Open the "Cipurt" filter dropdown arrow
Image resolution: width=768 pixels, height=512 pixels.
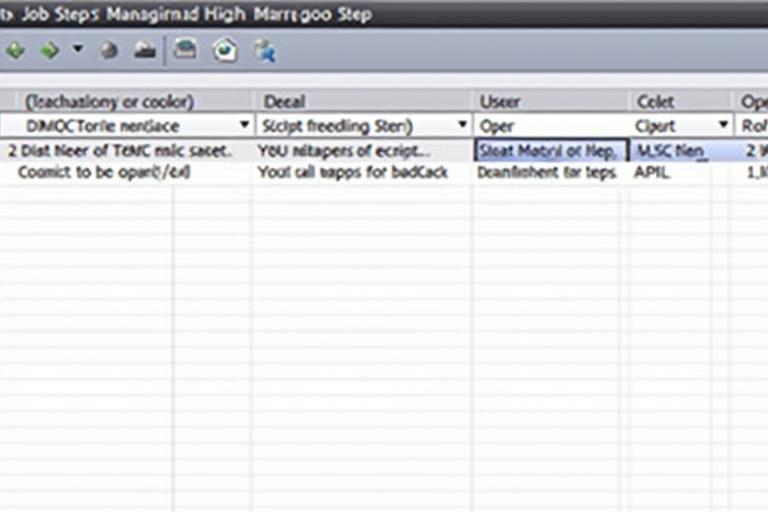coord(723,126)
